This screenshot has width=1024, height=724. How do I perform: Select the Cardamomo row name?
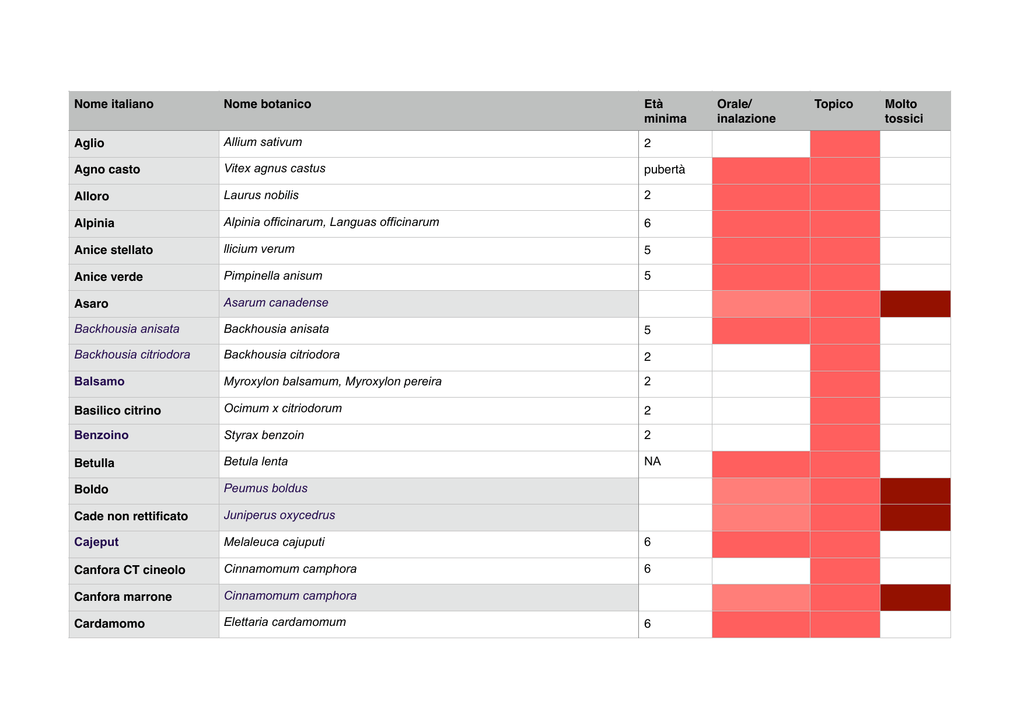coord(109,623)
